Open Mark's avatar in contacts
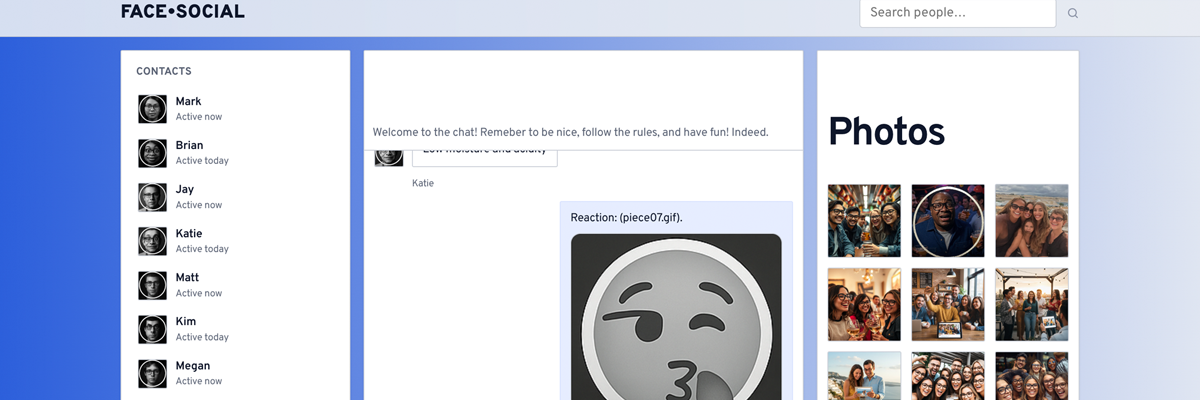1200x400 pixels. (152, 109)
